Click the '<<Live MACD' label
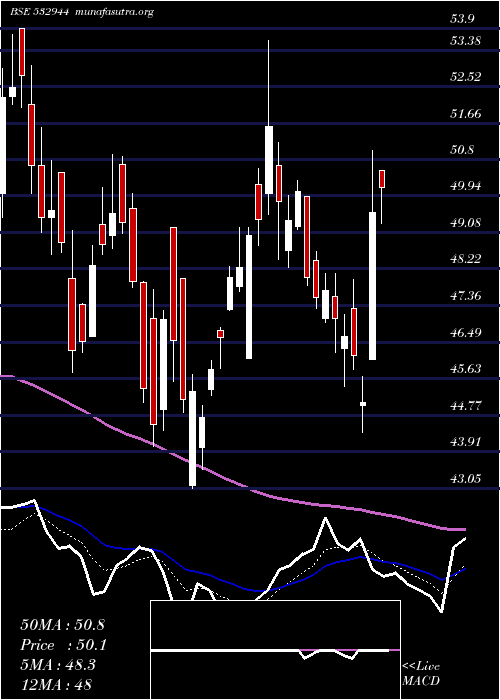This screenshot has width=500, height=700. [421, 673]
